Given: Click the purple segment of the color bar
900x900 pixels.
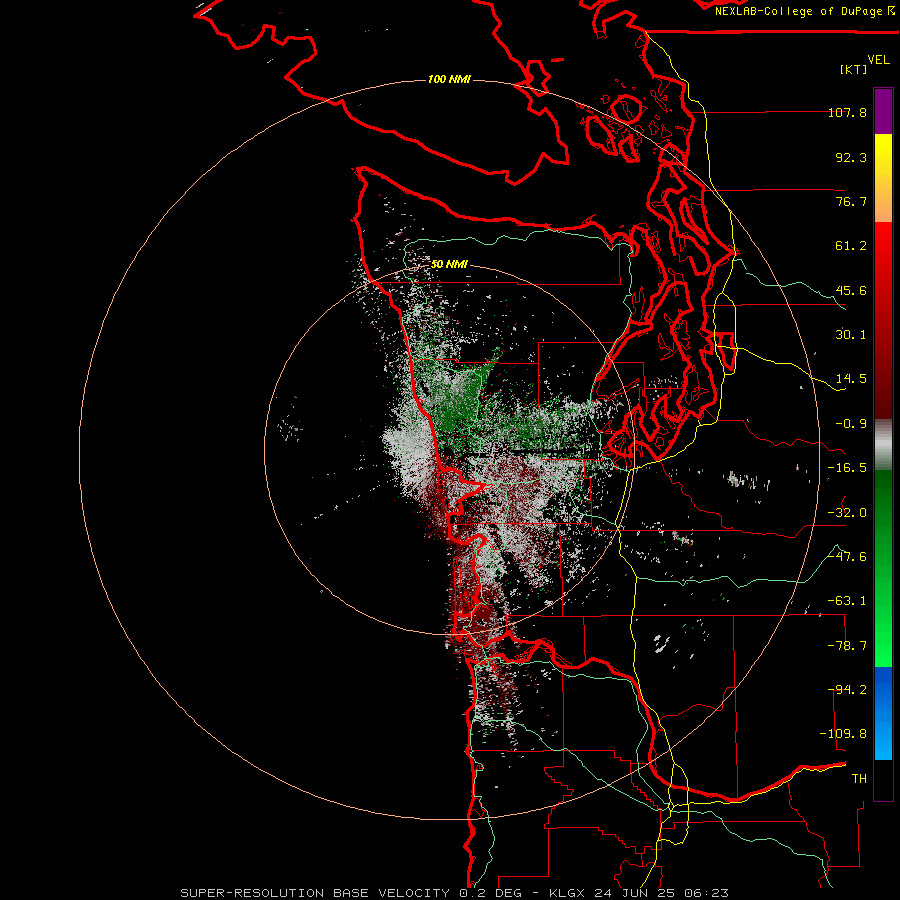Looking at the screenshot, I should click(883, 111).
